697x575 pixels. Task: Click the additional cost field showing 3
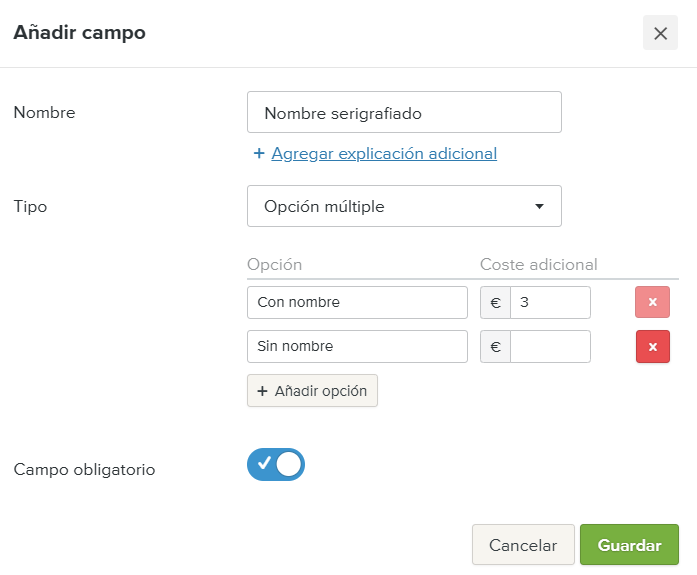click(549, 302)
